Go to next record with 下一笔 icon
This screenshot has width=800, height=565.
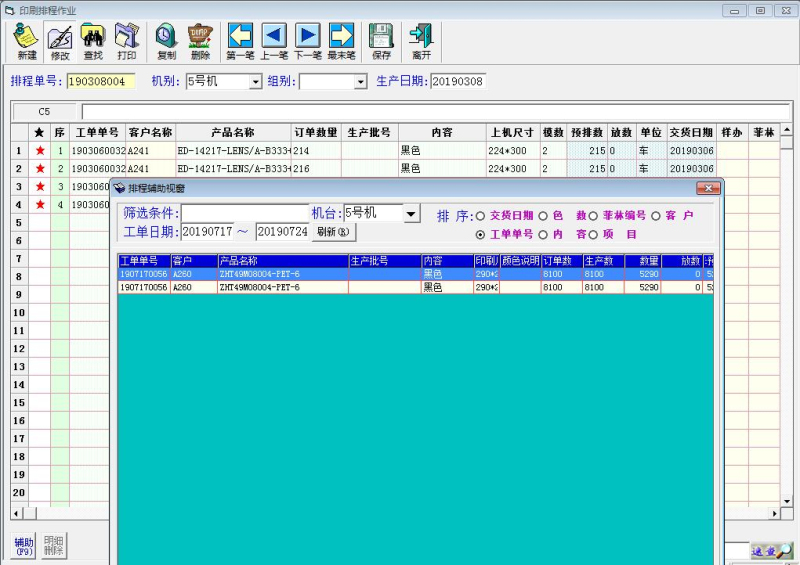[x=308, y=42]
